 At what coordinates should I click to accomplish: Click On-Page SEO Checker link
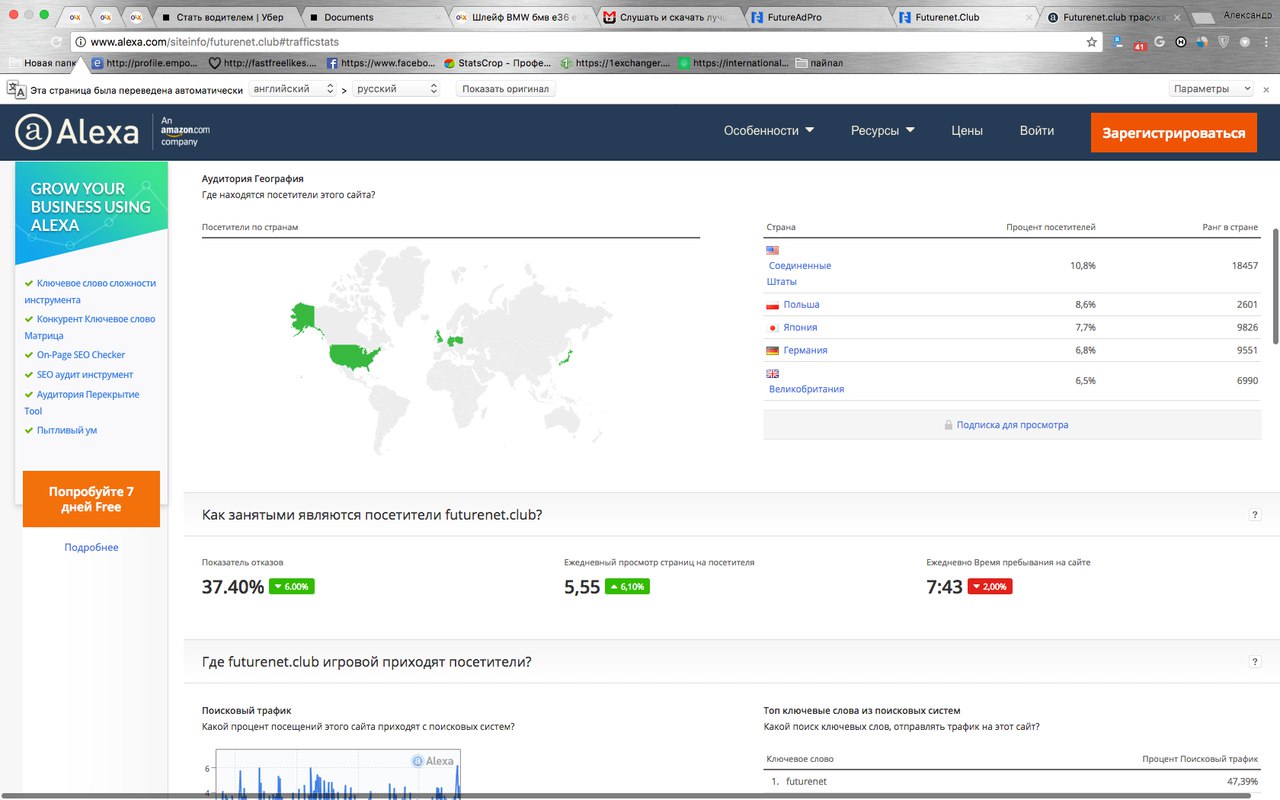[81, 355]
